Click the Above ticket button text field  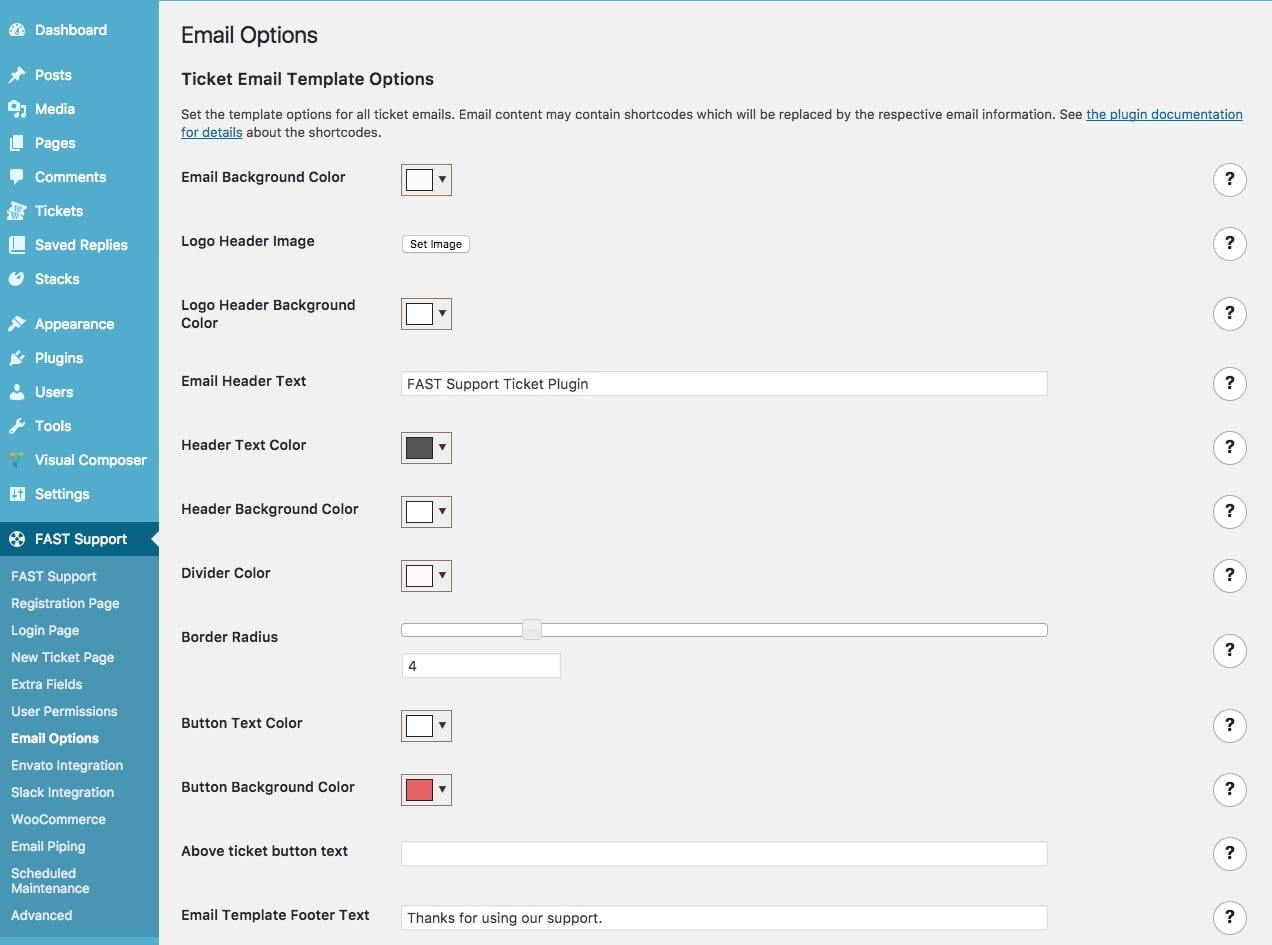[723, 853]
